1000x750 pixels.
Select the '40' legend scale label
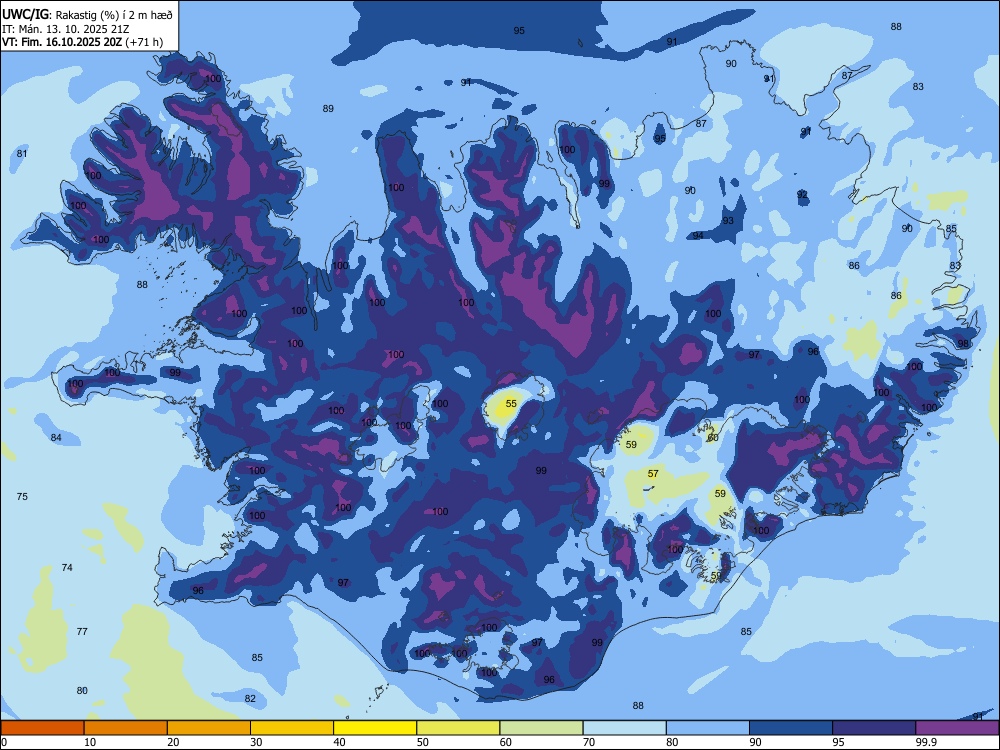339,742
